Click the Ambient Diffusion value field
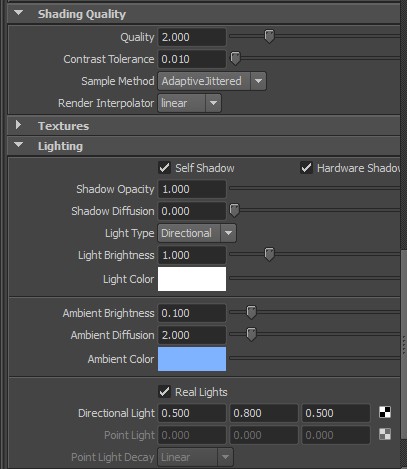Viewport: 407px width, 469px height. [192, 335]
